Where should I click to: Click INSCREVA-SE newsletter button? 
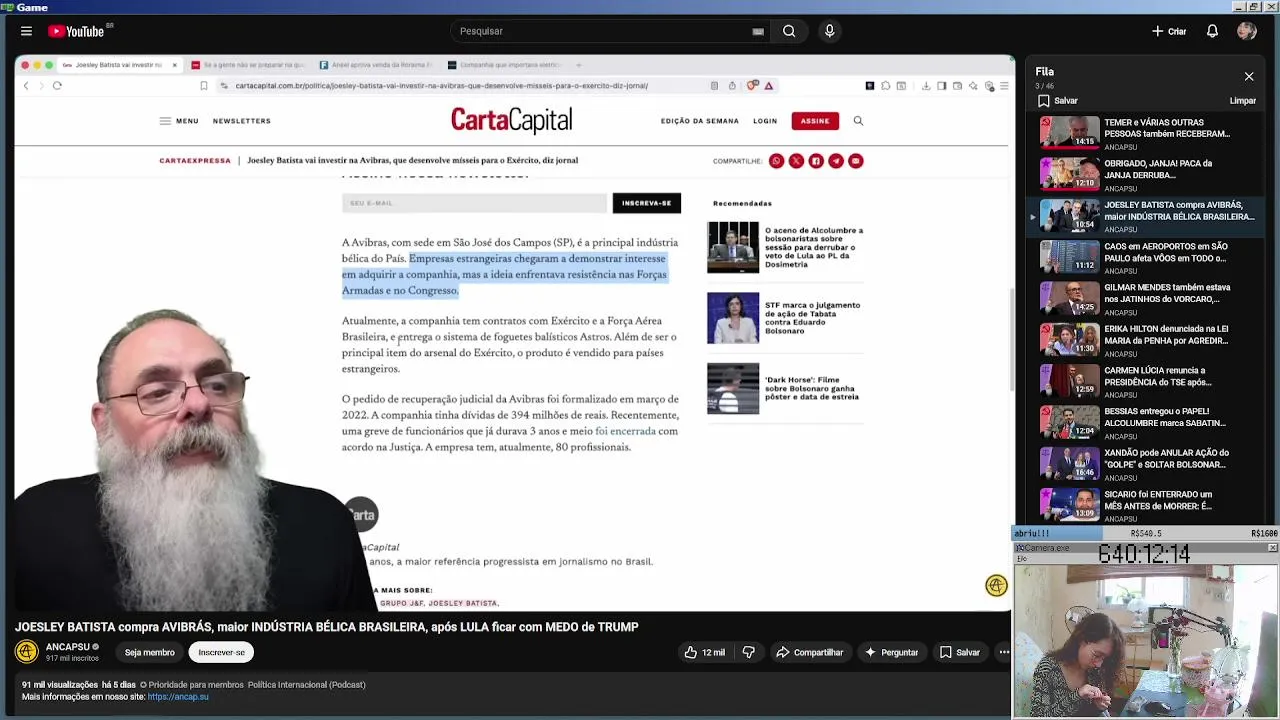tap(646, 203)
